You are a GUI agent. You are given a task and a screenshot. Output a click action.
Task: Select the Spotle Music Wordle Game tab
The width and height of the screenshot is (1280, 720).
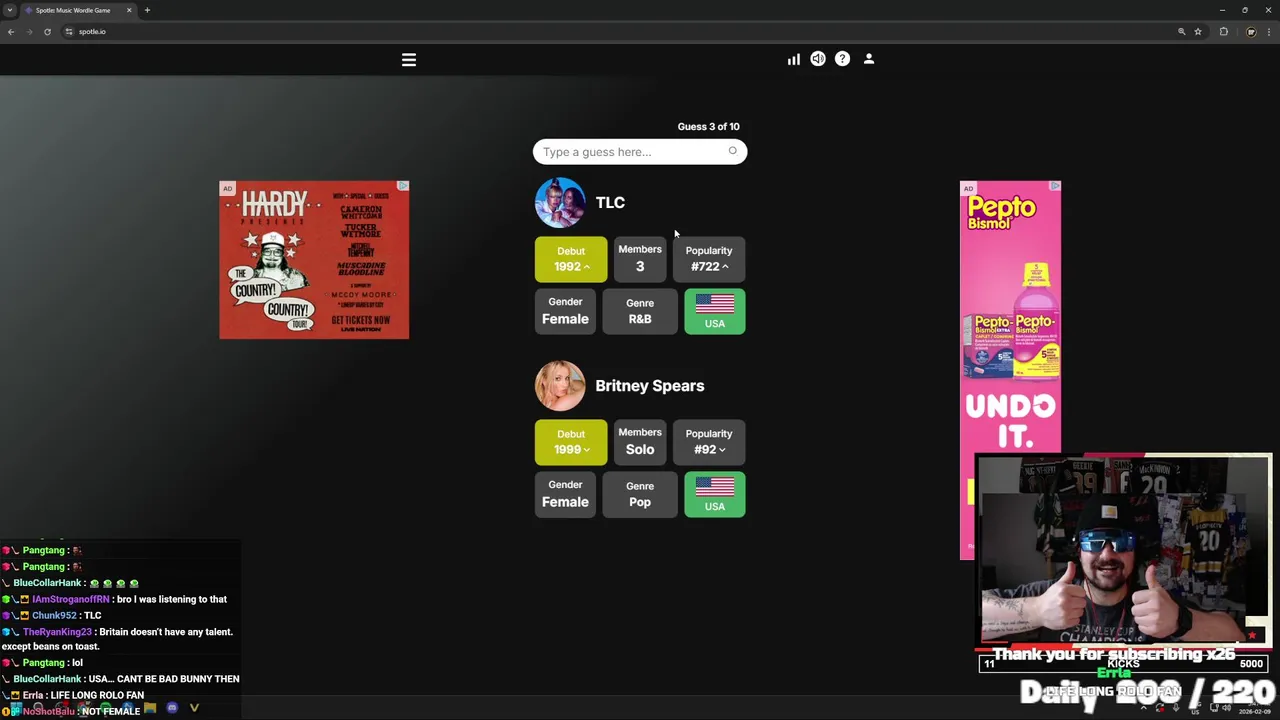[x=78, y=10]
